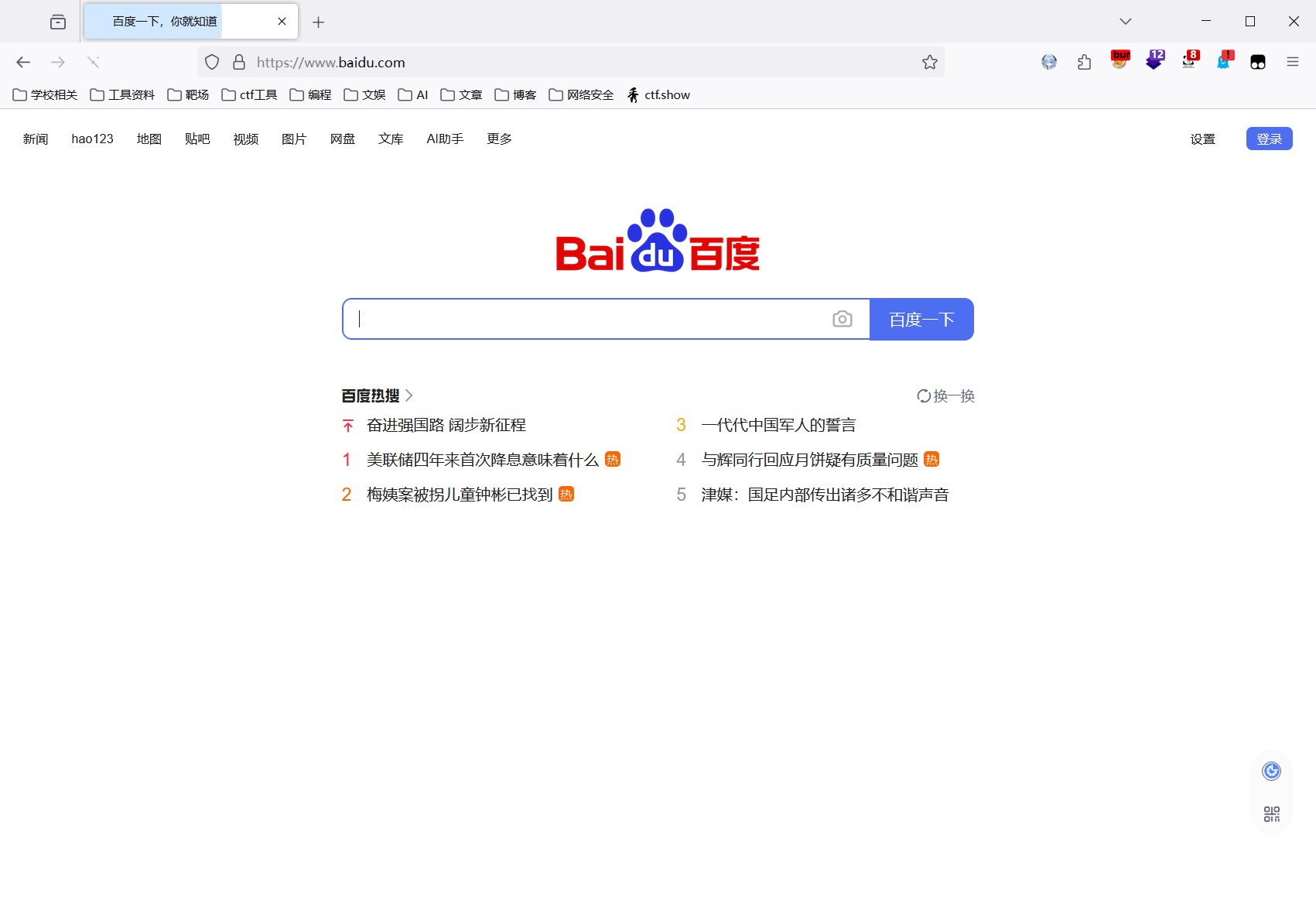Show the 更多 menu

pos(499,139)
